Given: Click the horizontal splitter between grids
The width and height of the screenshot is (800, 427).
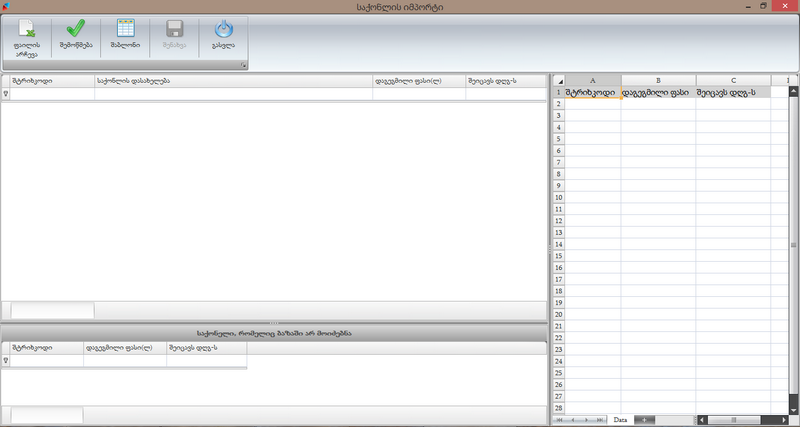Looking at the screenshot, I should (273, 323).
